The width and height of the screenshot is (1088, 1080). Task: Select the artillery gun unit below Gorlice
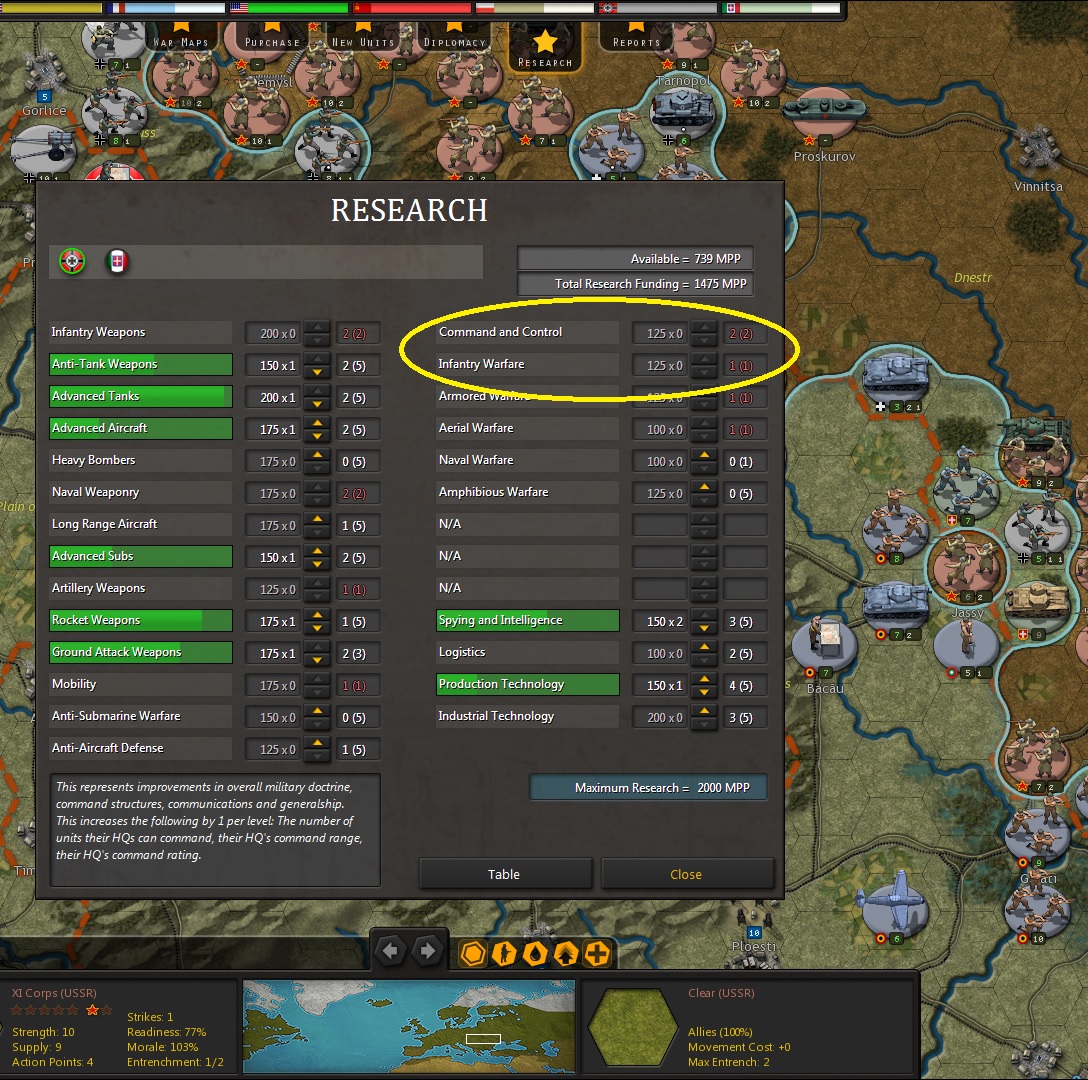(43, 150)
